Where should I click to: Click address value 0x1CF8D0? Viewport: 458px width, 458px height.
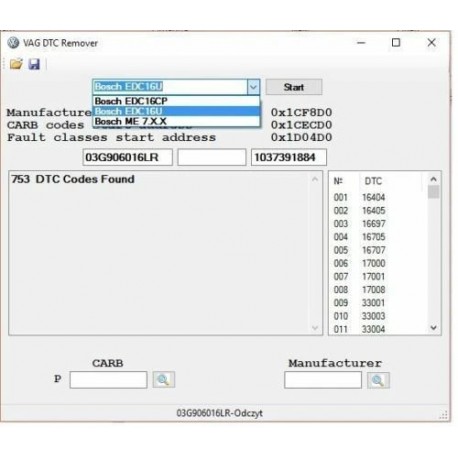[301, 113]
